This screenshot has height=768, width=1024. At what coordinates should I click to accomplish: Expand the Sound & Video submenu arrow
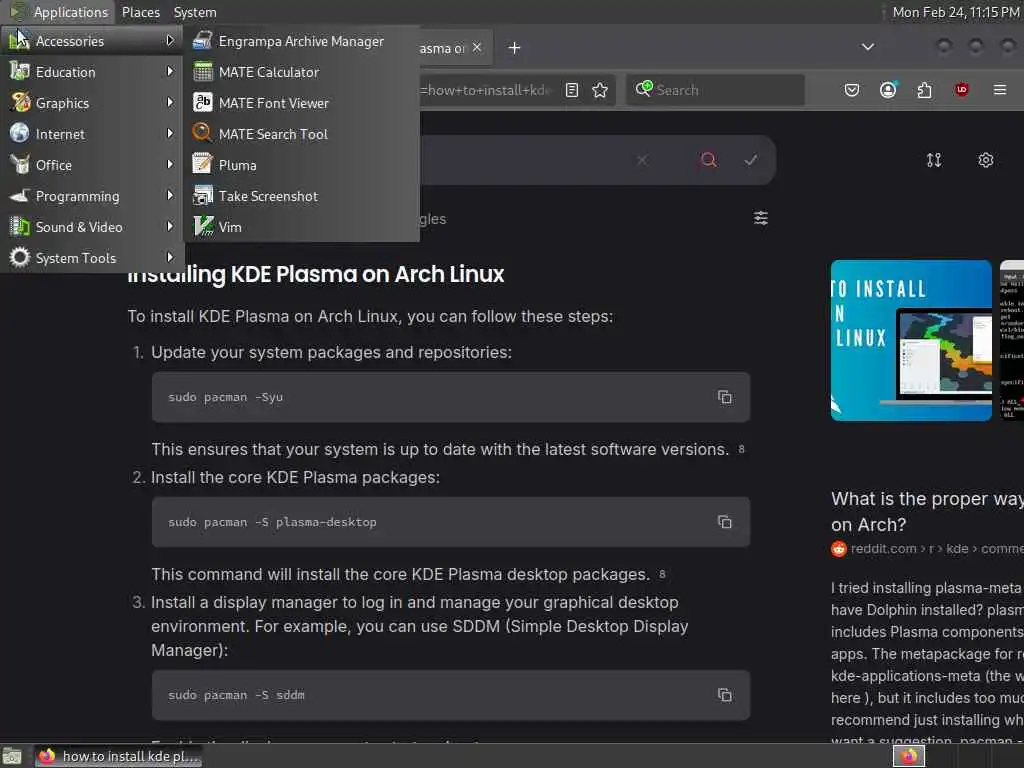(x=170, y=227)
